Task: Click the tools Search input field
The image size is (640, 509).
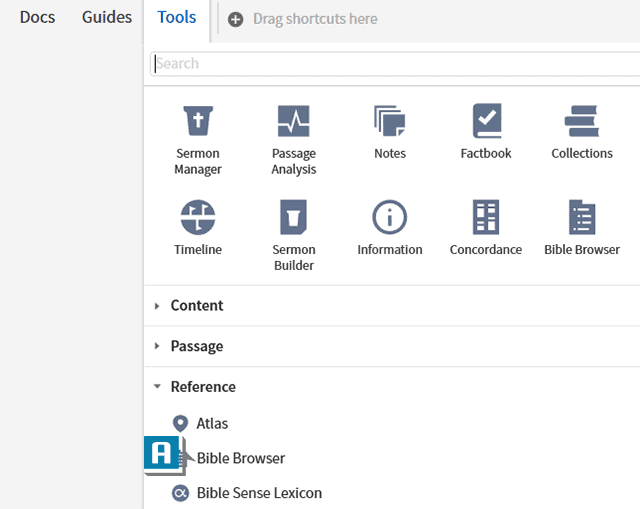Action: click(x=395, y=64)
